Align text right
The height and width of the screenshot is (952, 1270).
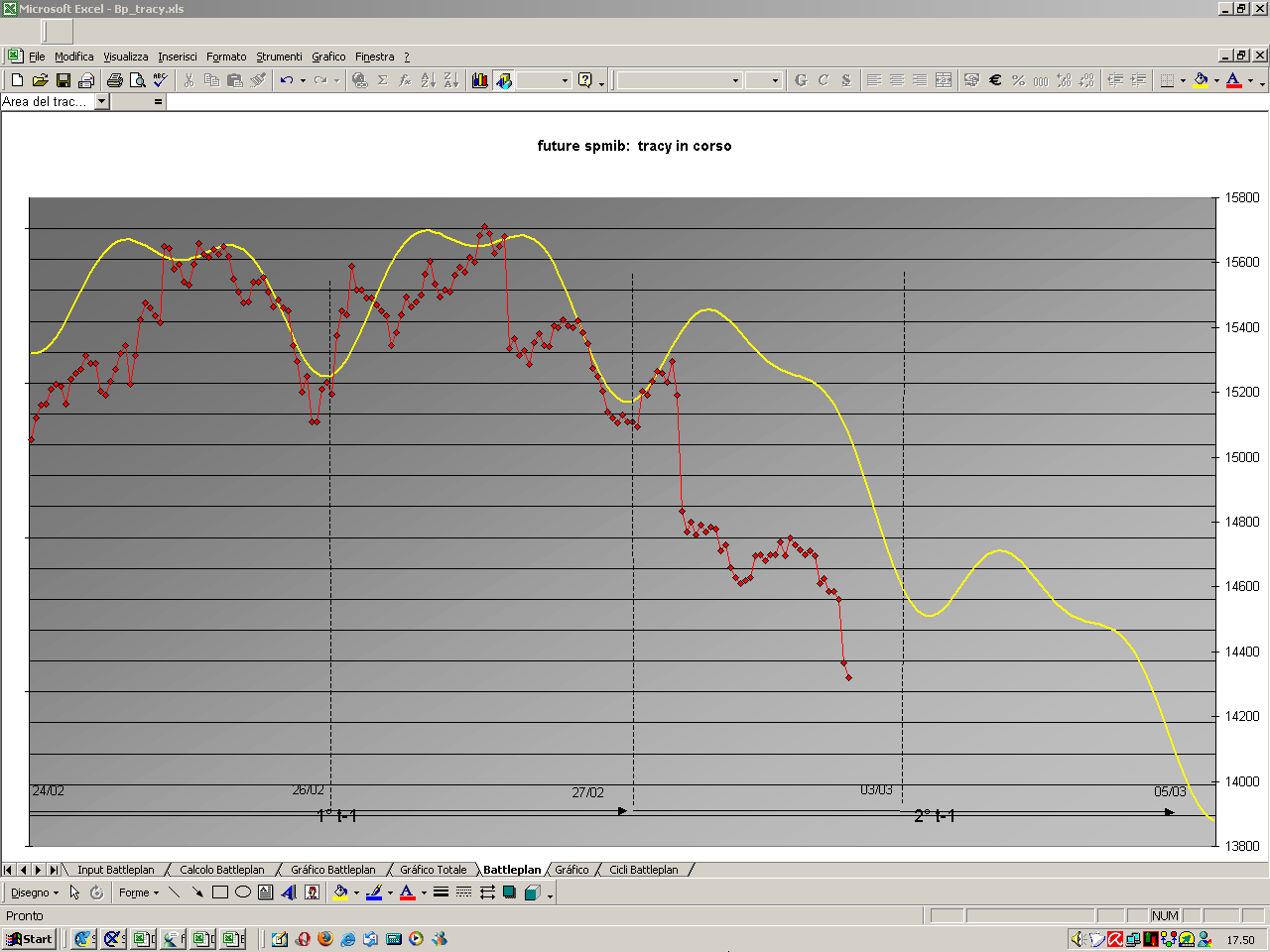point(920,80)
